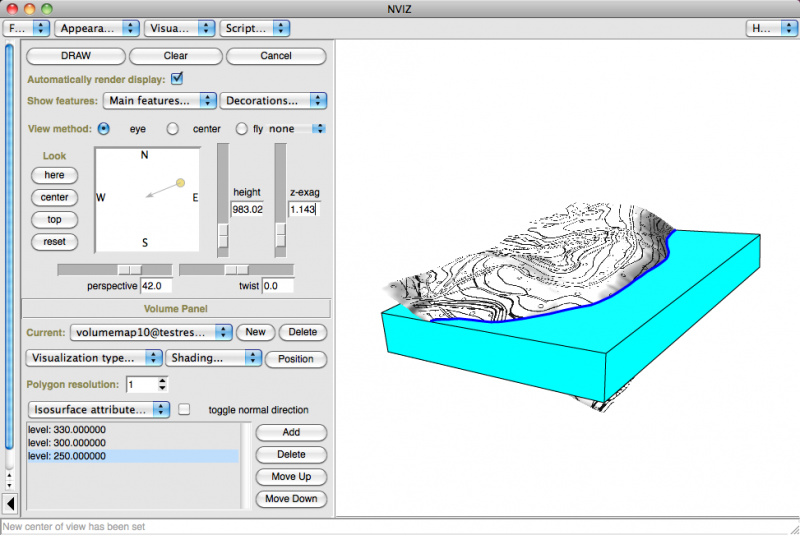Image resolution: width=800 pixels, height=535 pixels.
Task: Select the eye view method radio button
Action: pyautogui.click(x=105, y=129)
